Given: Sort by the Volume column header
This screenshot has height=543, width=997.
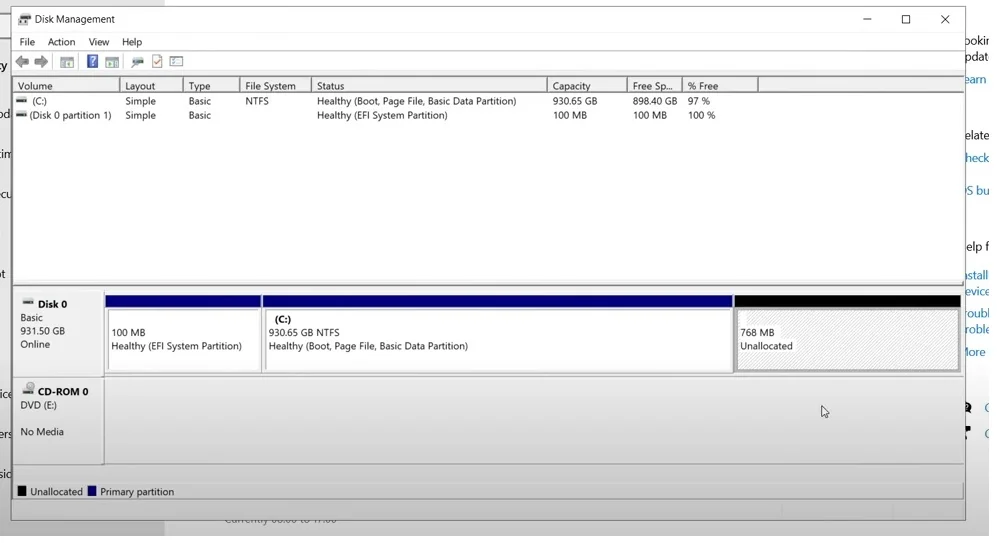Looking at the screenshot, I should click(66, 85).
